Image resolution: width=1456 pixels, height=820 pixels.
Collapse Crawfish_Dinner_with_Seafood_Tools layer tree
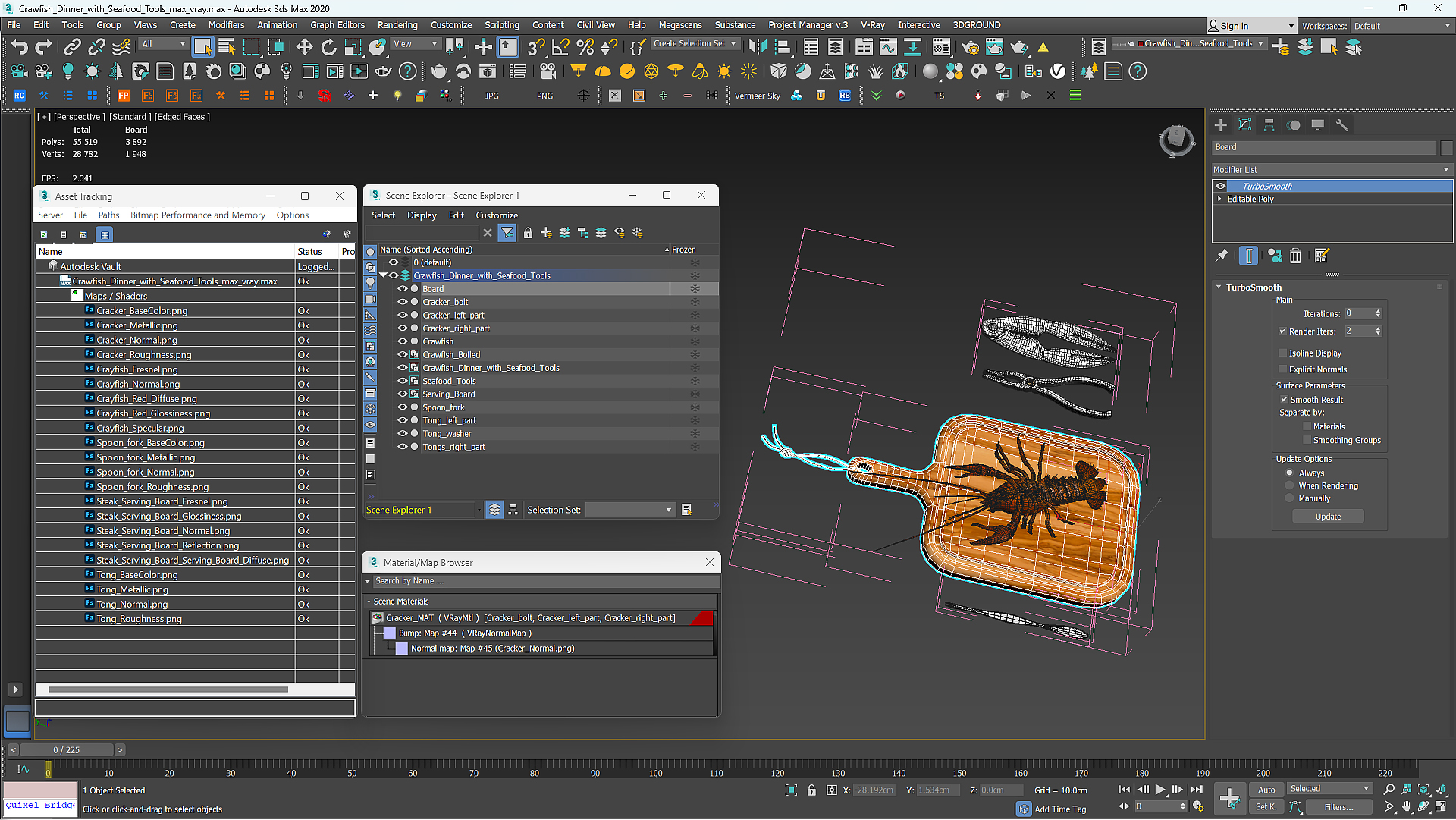[383, 276]
